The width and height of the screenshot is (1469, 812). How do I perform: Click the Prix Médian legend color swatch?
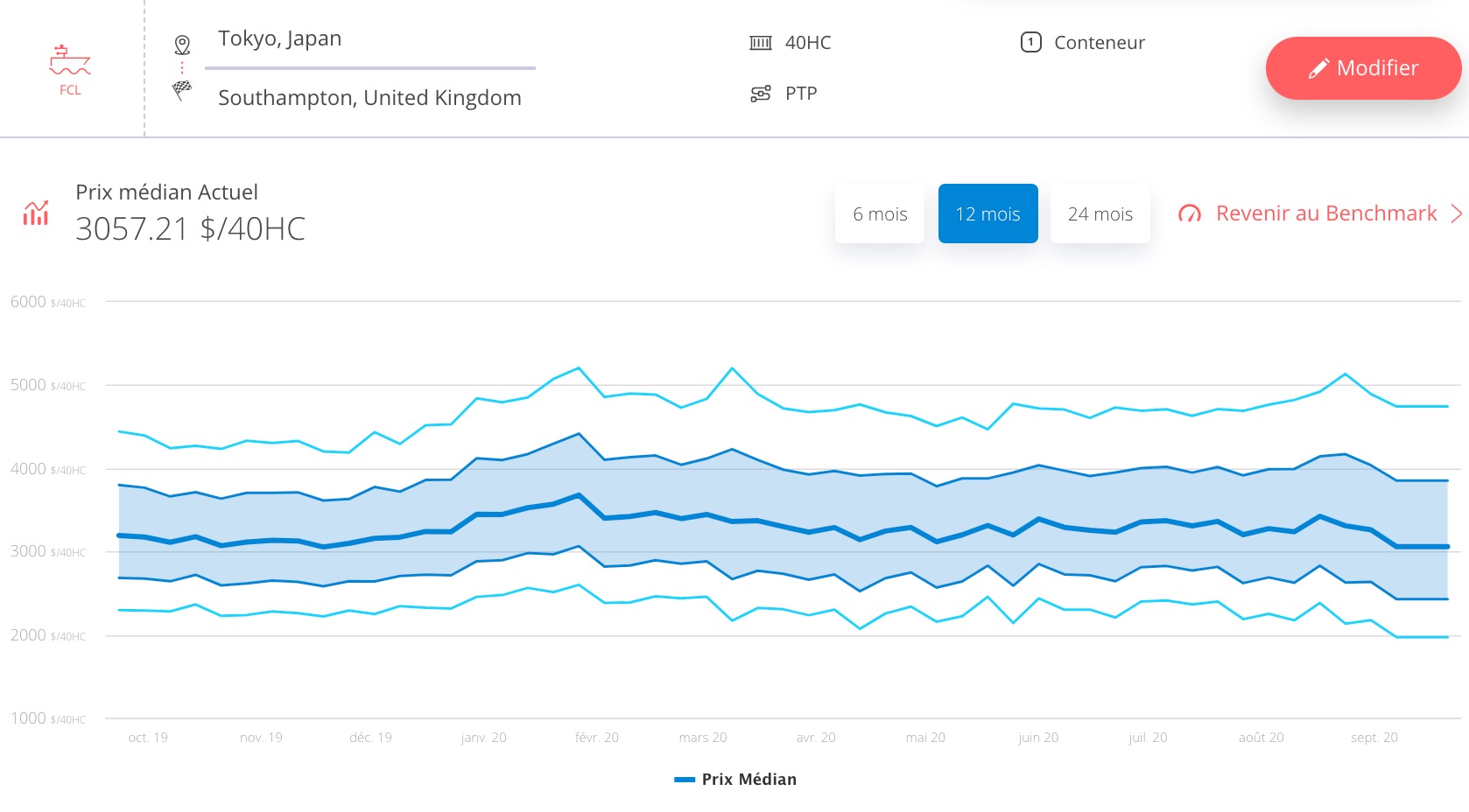(x=685, y=780)
